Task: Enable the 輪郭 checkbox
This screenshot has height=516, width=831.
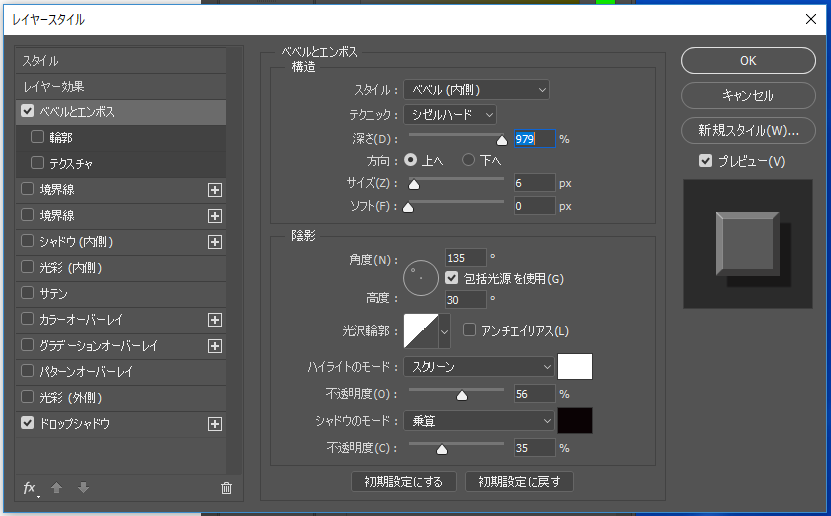Action: (37, 137)
